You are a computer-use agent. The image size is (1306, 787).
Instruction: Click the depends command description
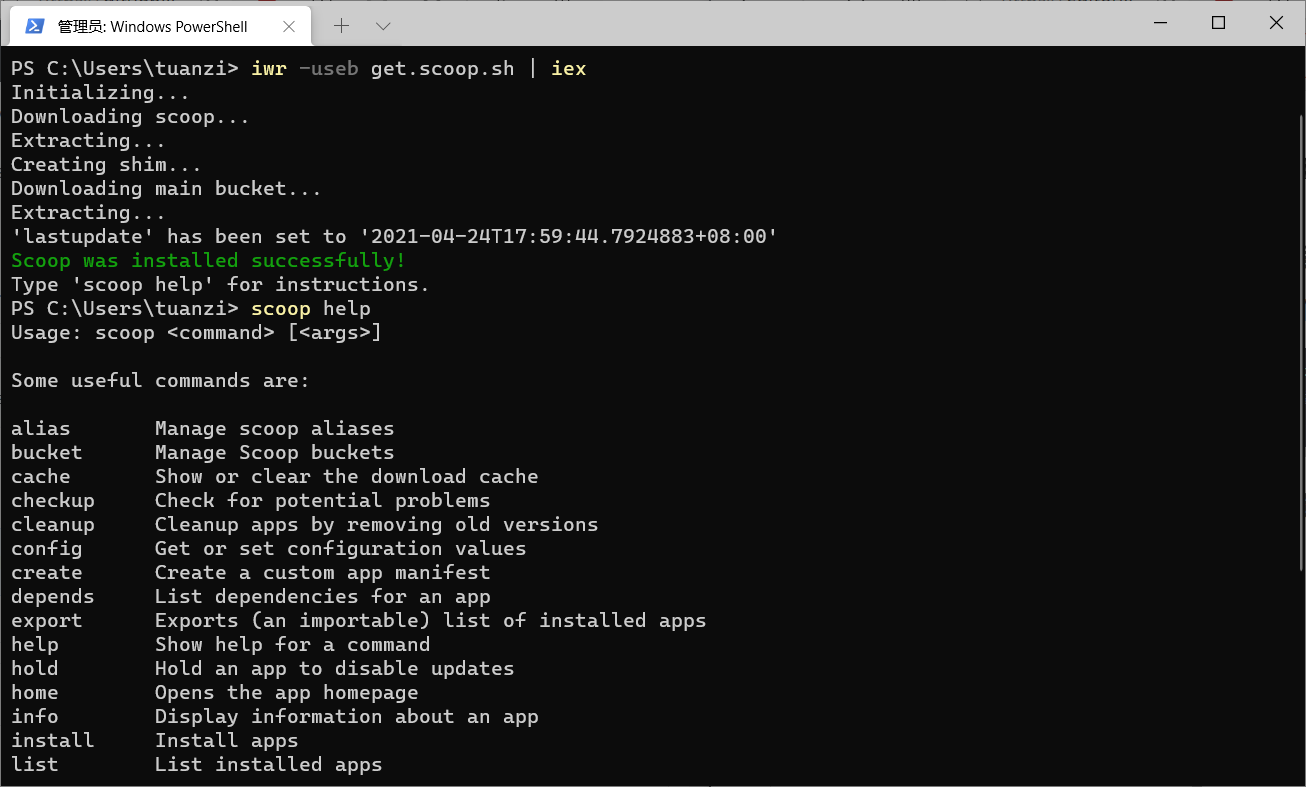tap(321, 596)
